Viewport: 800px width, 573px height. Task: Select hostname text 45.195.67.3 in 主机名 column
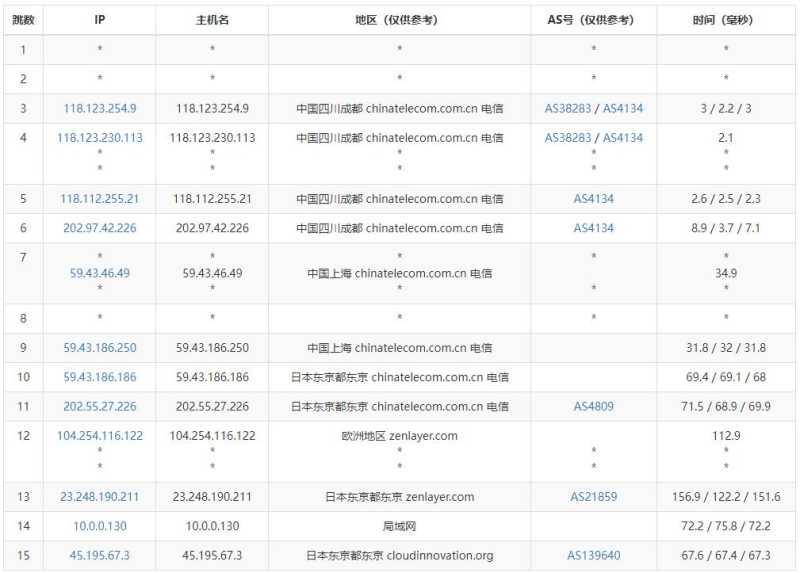point(212,555)
